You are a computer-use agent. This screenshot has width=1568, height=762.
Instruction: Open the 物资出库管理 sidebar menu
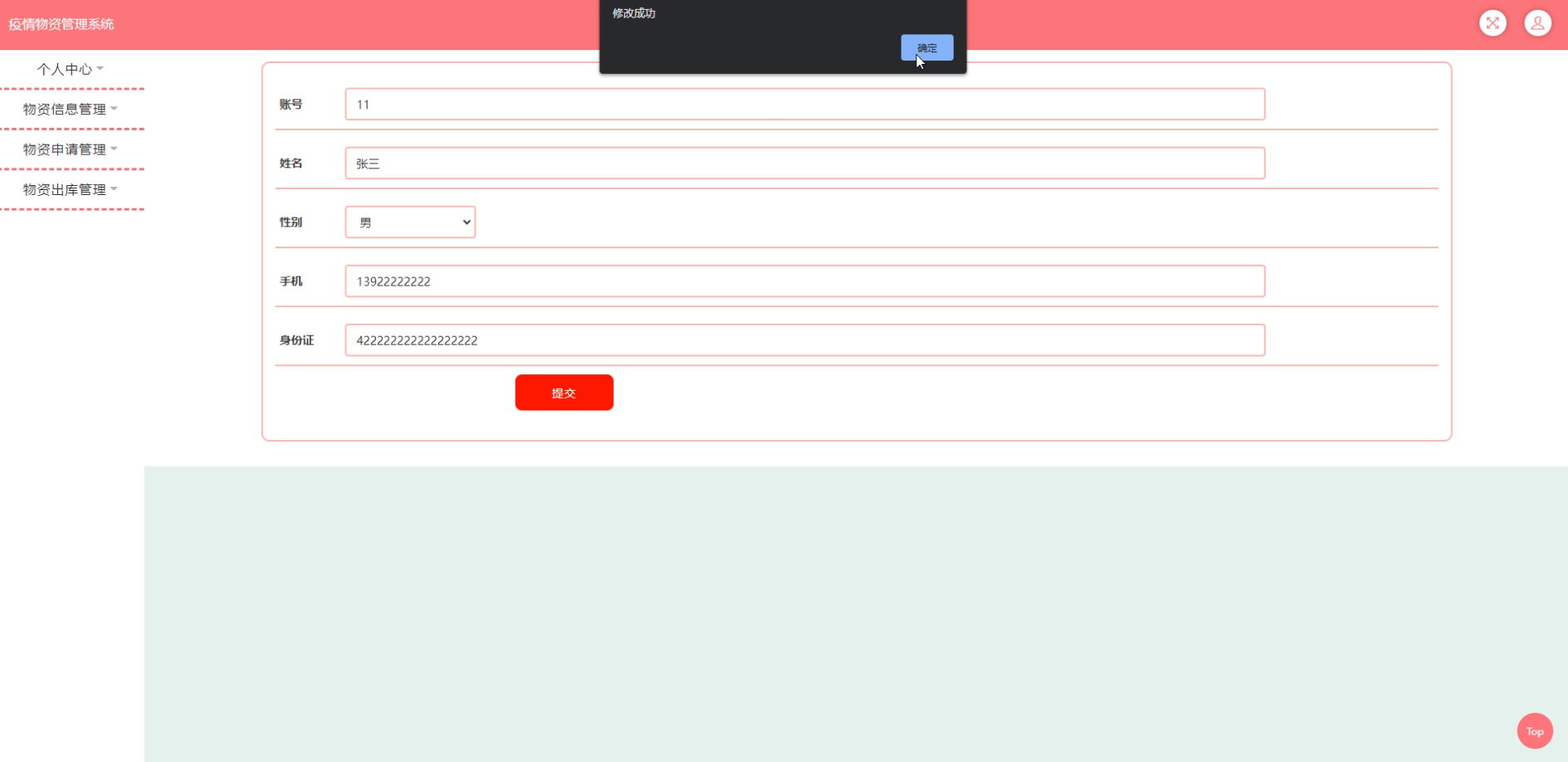(x=71, y=189)
